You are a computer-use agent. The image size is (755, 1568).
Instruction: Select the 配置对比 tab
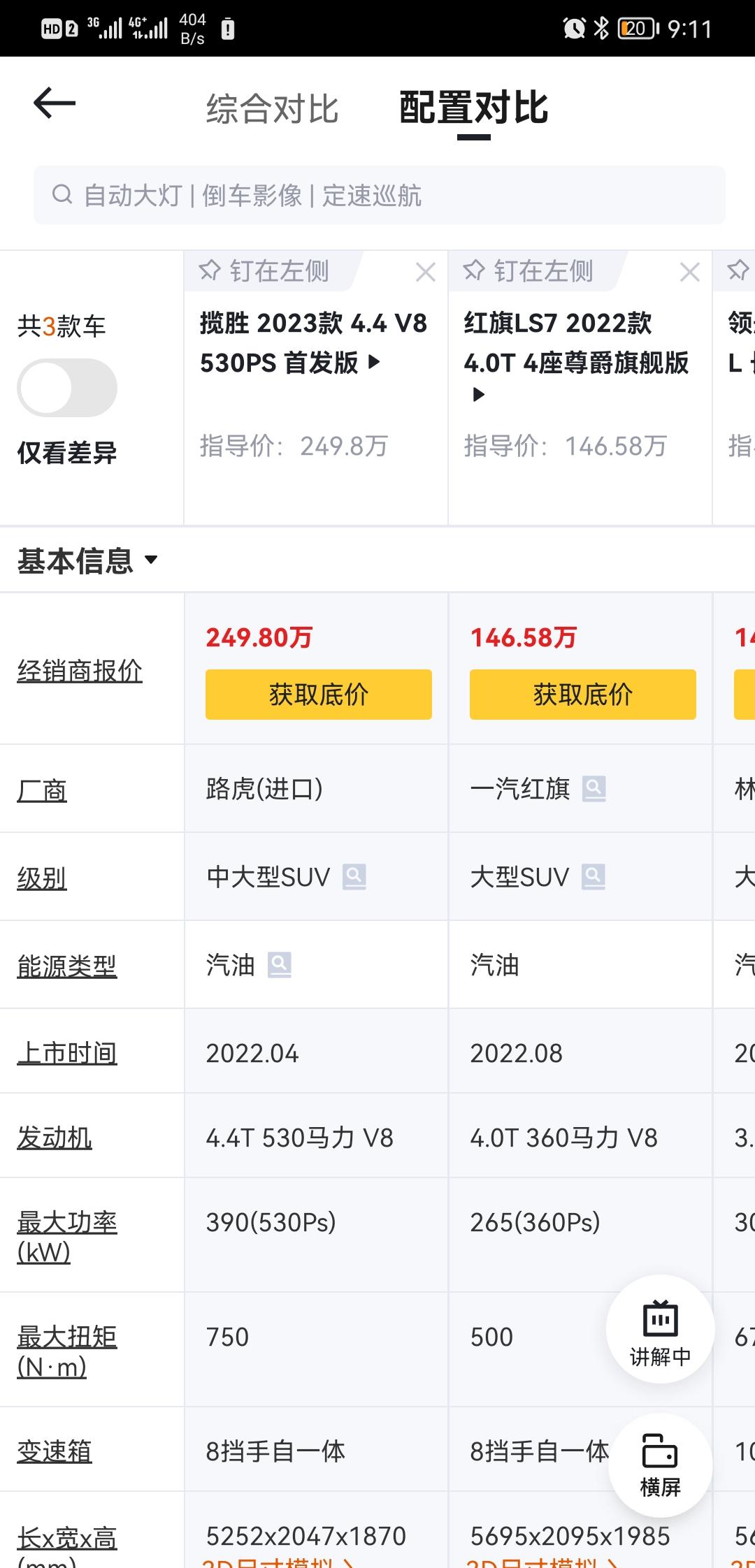pyautogui.click(x=473, y=108)
